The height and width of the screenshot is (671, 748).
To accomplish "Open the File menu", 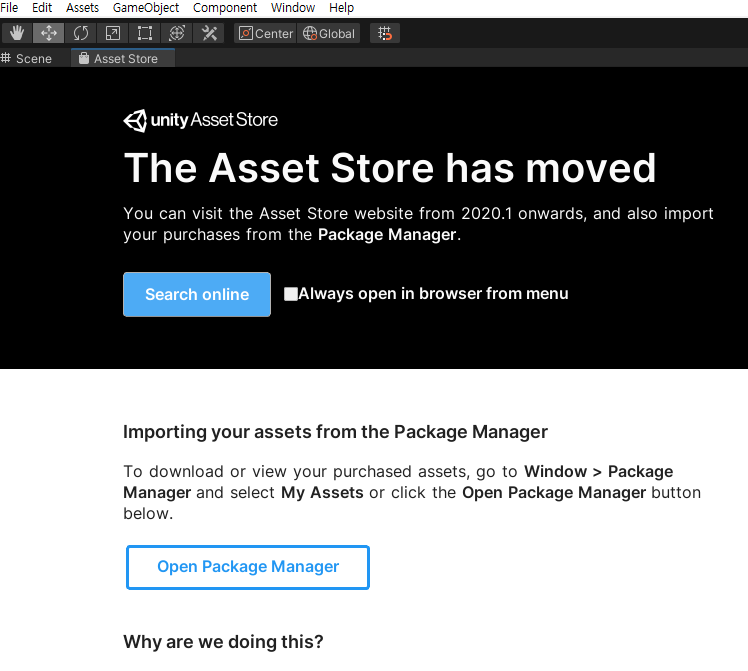I will click(9, 8).
